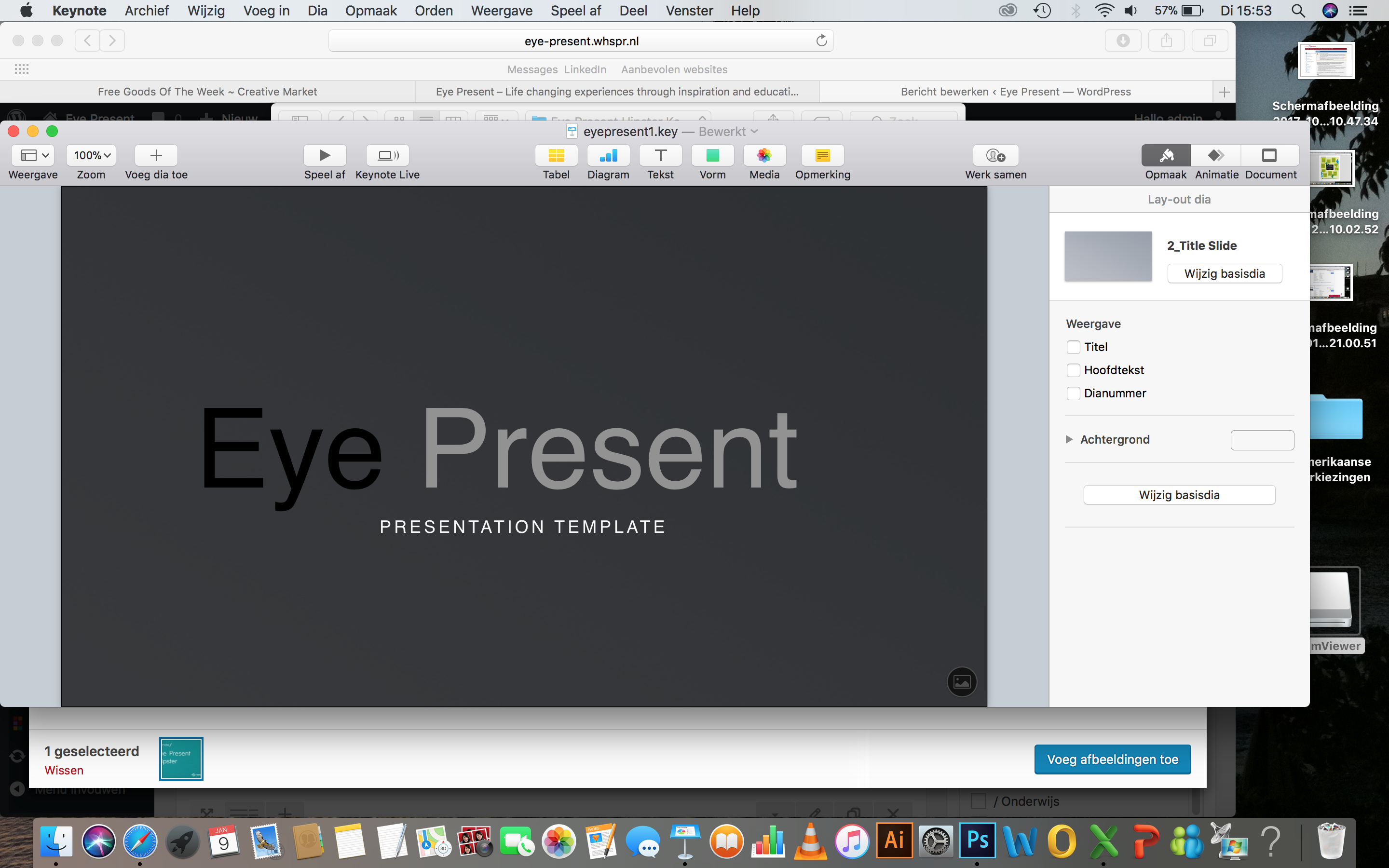Expand the Achtergrond section

[1069, 439]
